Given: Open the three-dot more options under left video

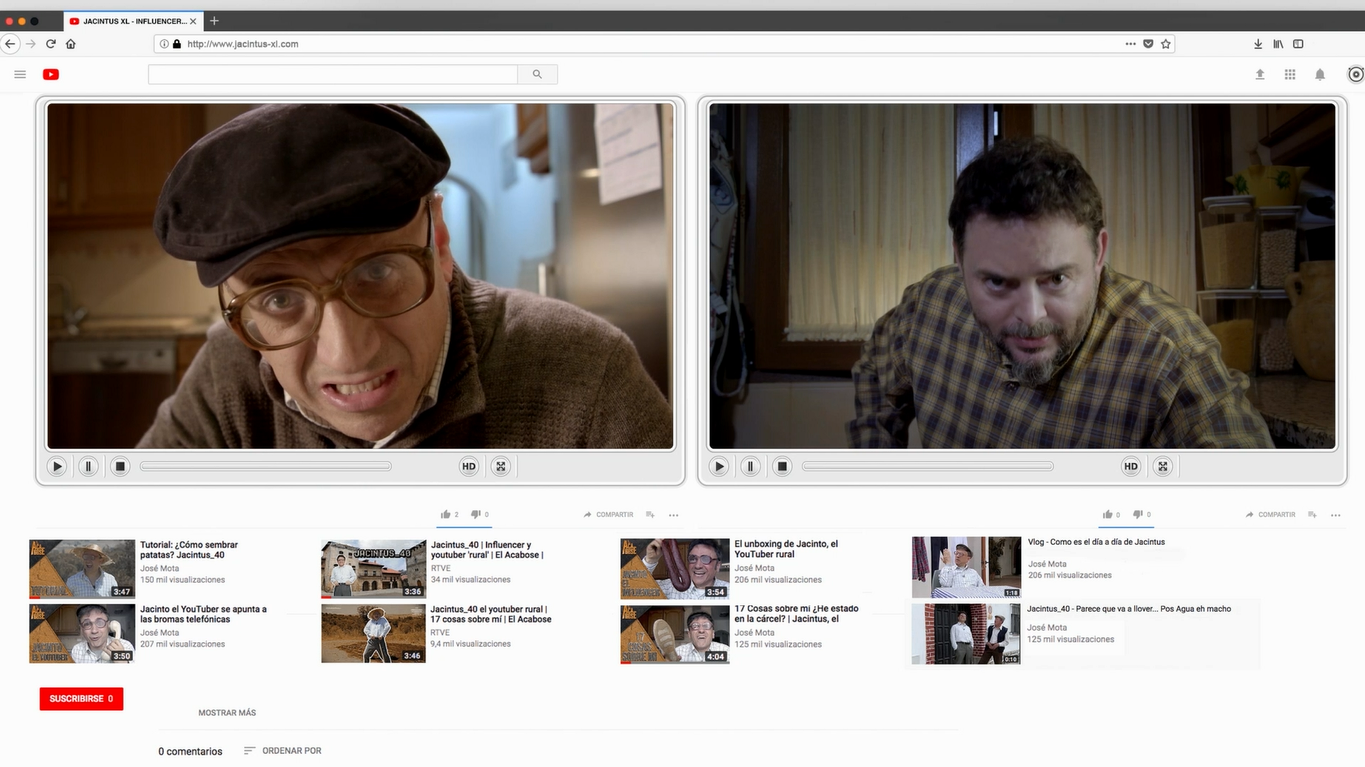Looking at the screenshot, I should click(x=673, y=515).
